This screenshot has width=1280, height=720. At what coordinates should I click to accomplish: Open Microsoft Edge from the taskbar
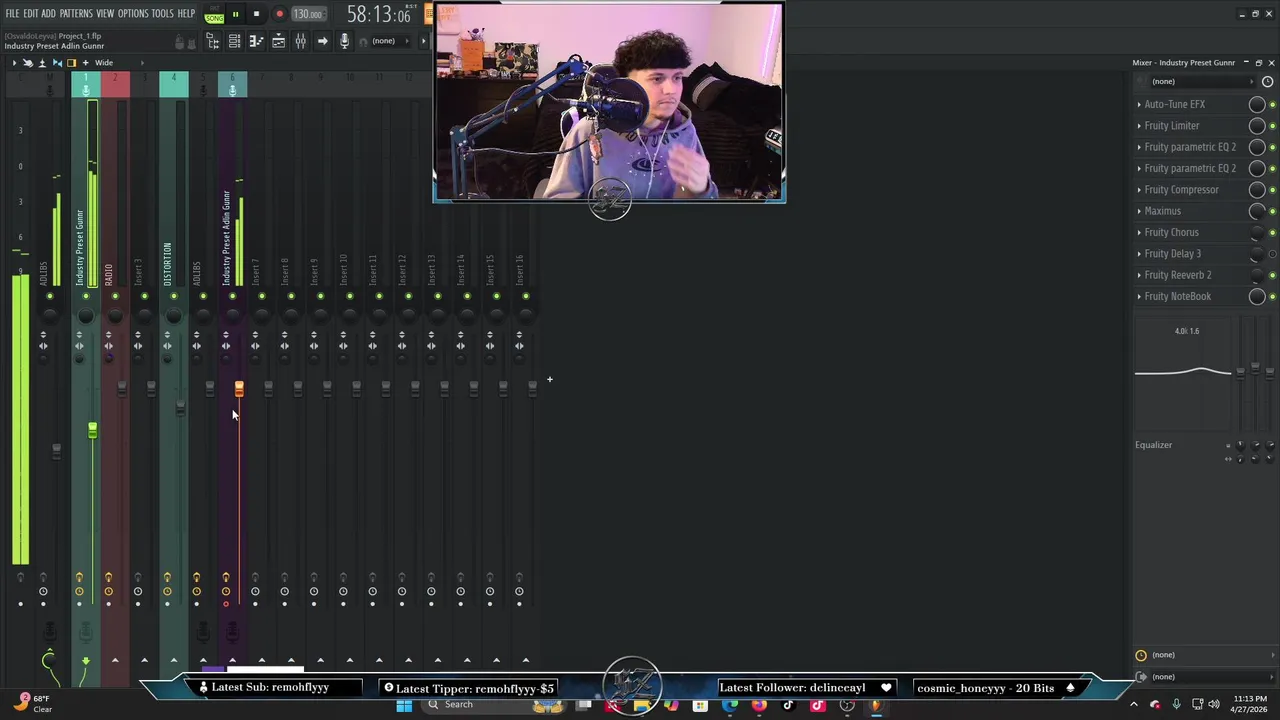730,705
